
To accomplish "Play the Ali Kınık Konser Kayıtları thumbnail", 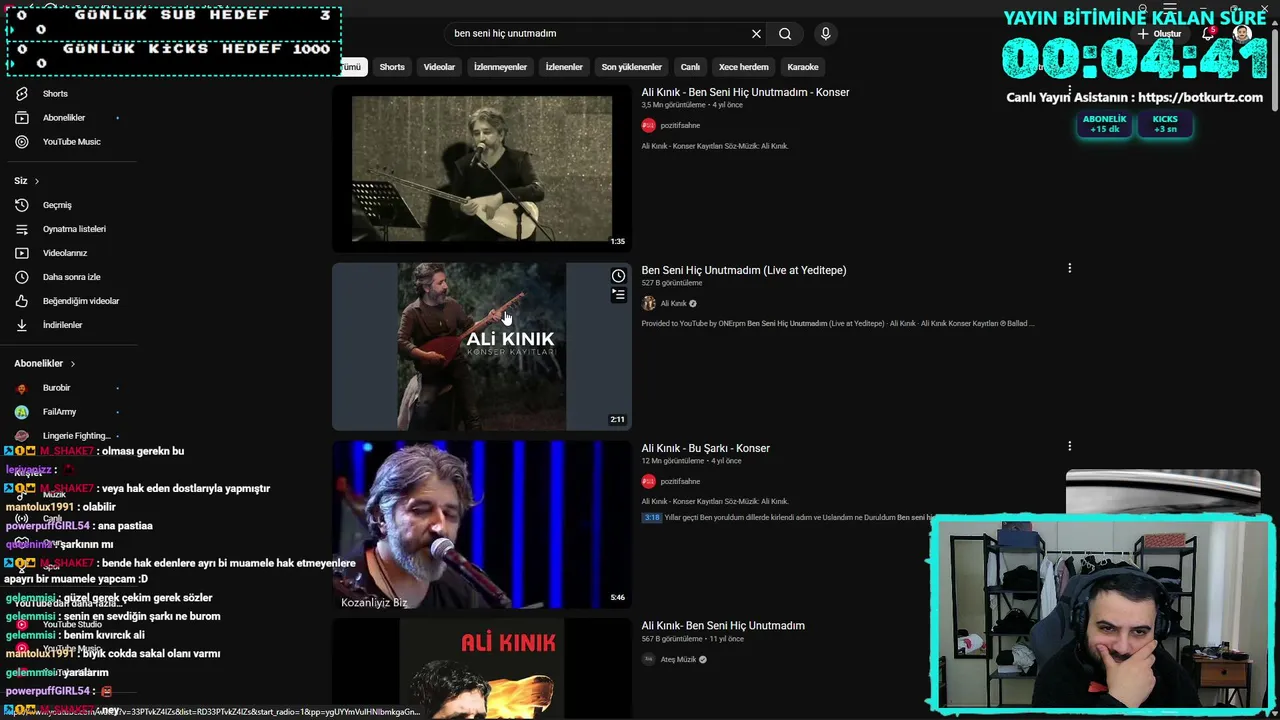I will (482, 347).
